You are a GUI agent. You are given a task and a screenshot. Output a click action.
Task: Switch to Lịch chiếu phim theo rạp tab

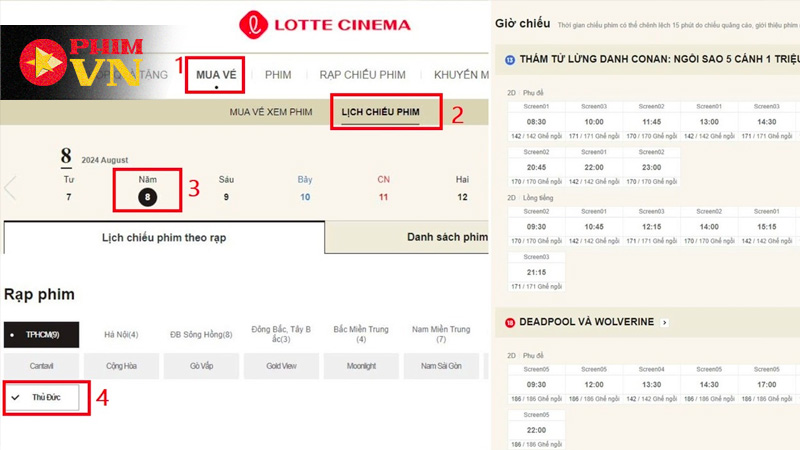point(164,237)
